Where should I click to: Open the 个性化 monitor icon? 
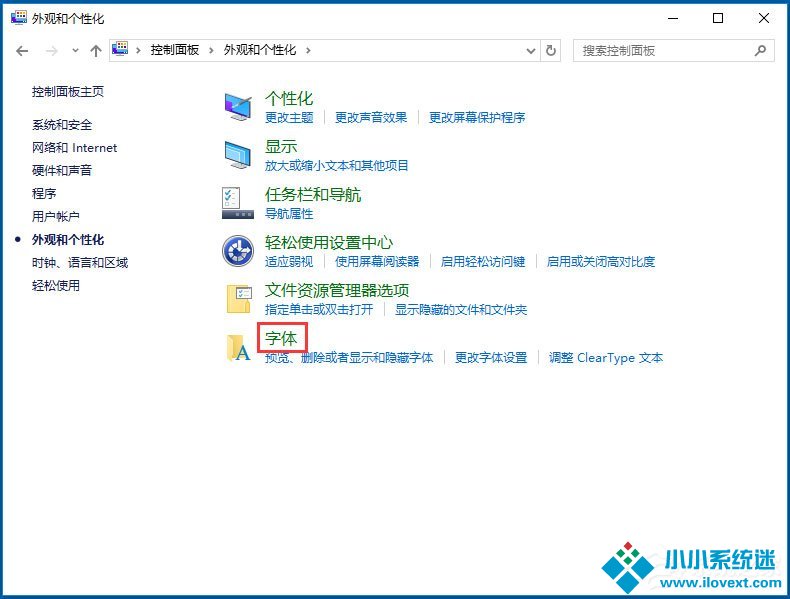[238, 107]
